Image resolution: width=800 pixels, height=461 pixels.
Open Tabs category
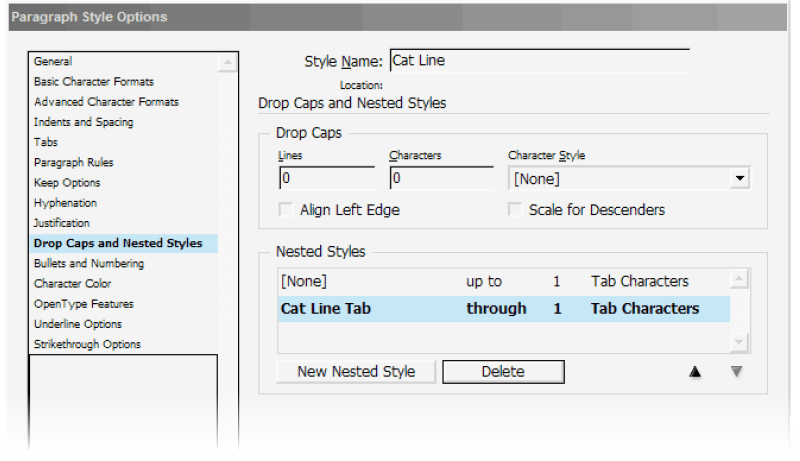click(x=46, y=142)
